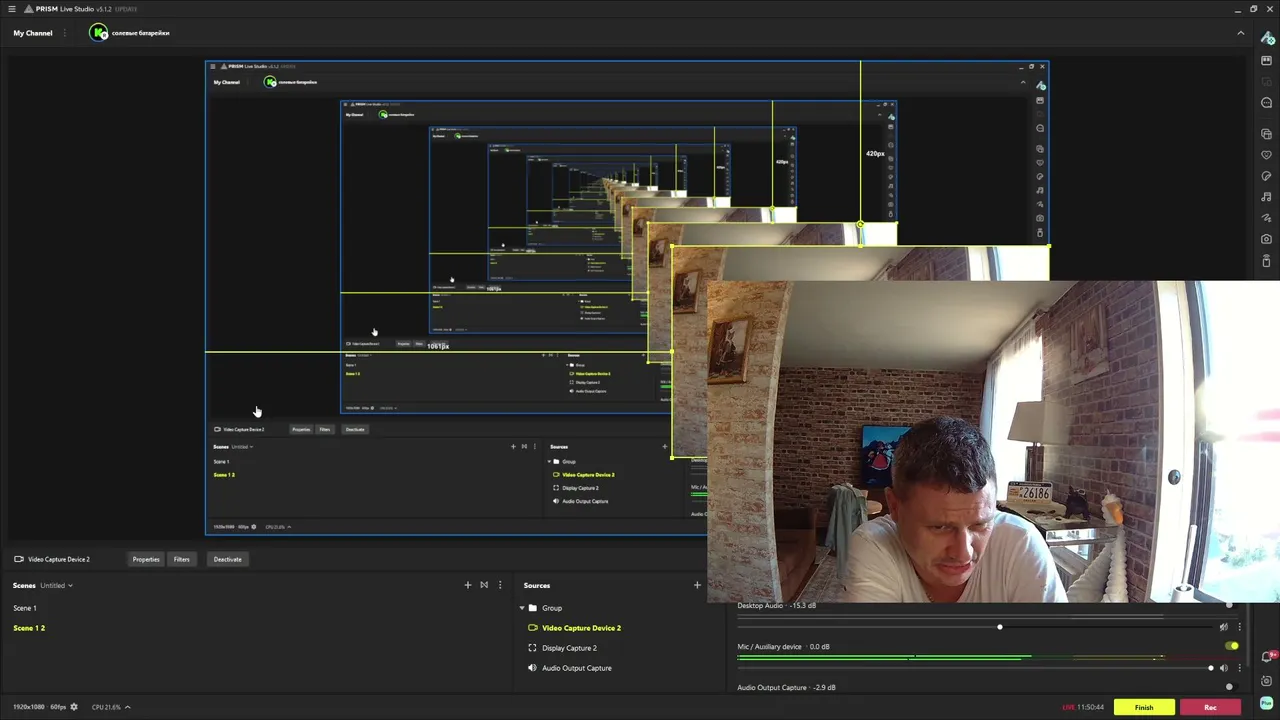Click the channel name next to the logo
The width and height of the screenshot is (1280, 720).
[x=140, y=33]
